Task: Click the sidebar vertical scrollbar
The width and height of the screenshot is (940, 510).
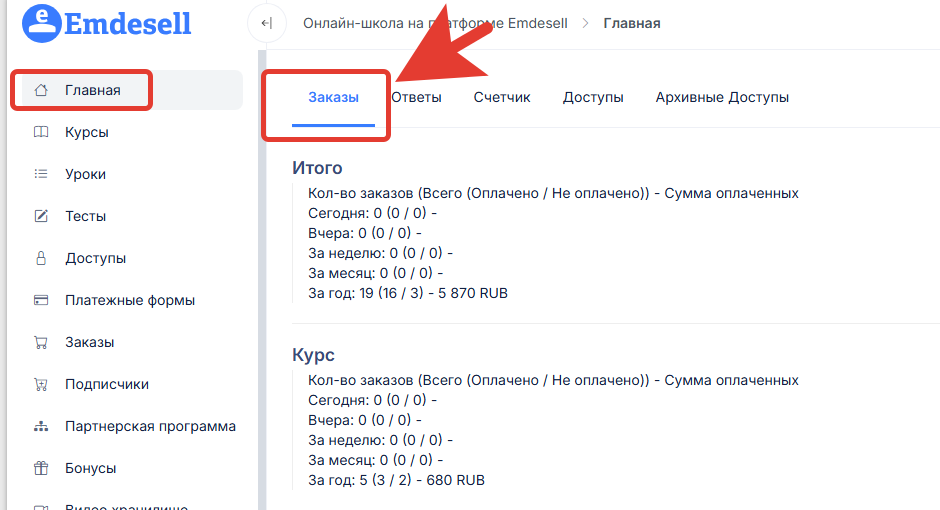Action: [x=262, y=280]
